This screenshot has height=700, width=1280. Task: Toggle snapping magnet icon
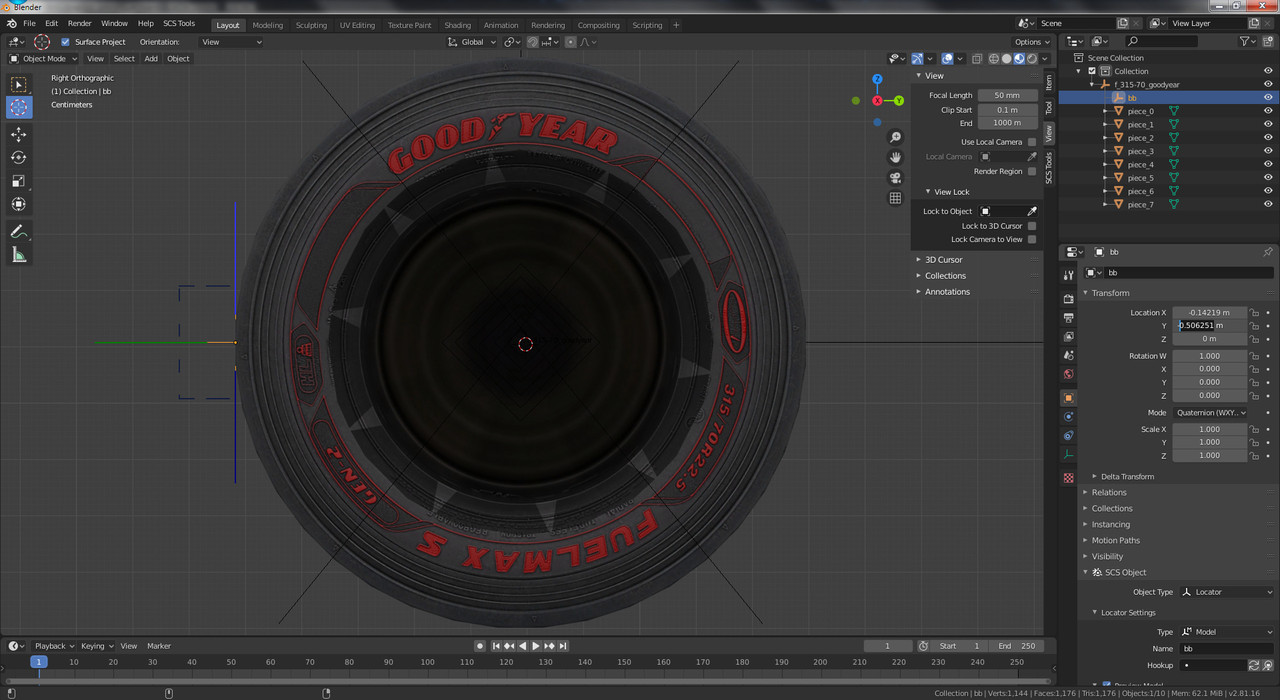533,42
